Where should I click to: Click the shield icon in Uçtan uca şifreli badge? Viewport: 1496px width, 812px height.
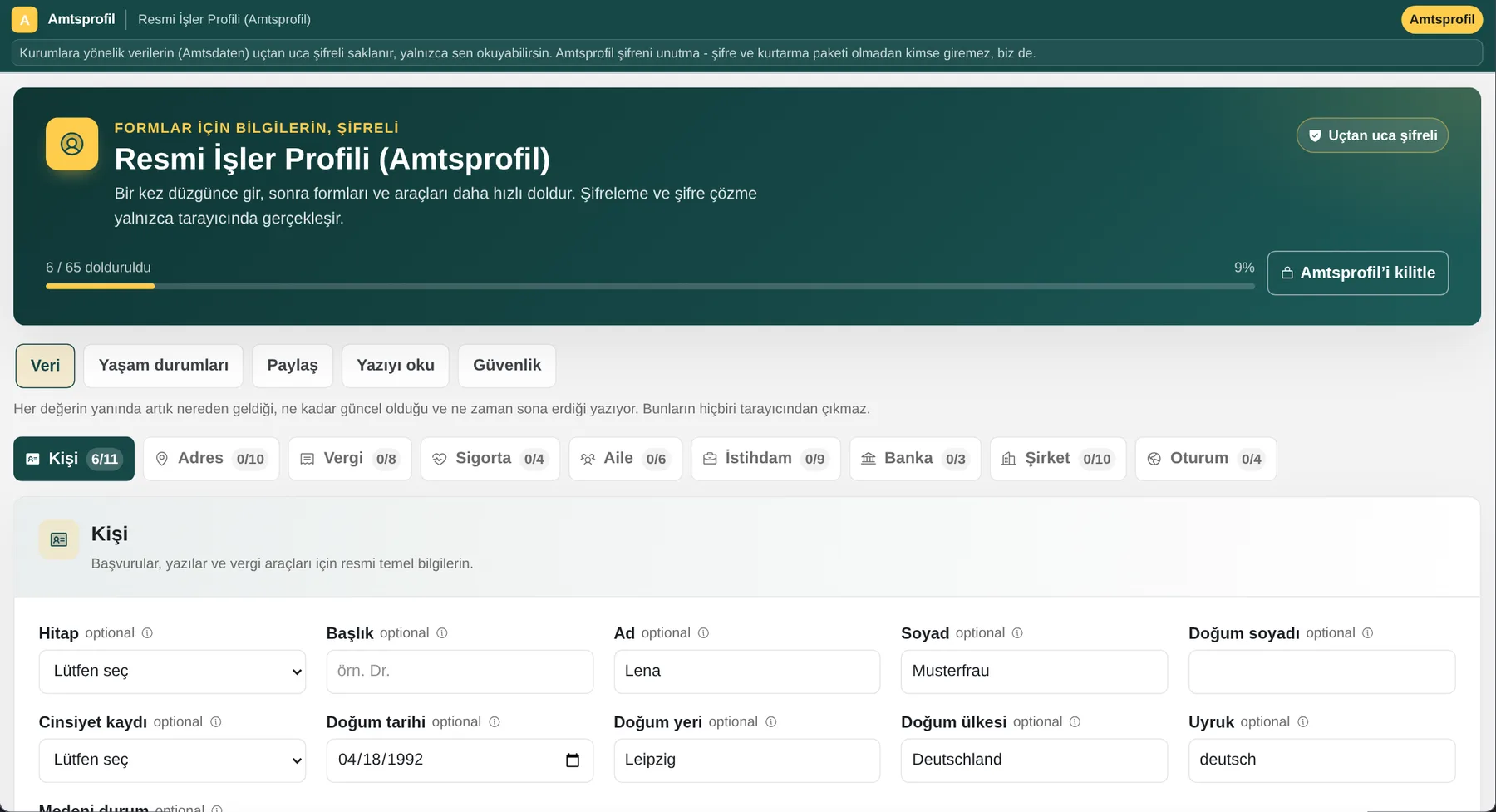1315,135
